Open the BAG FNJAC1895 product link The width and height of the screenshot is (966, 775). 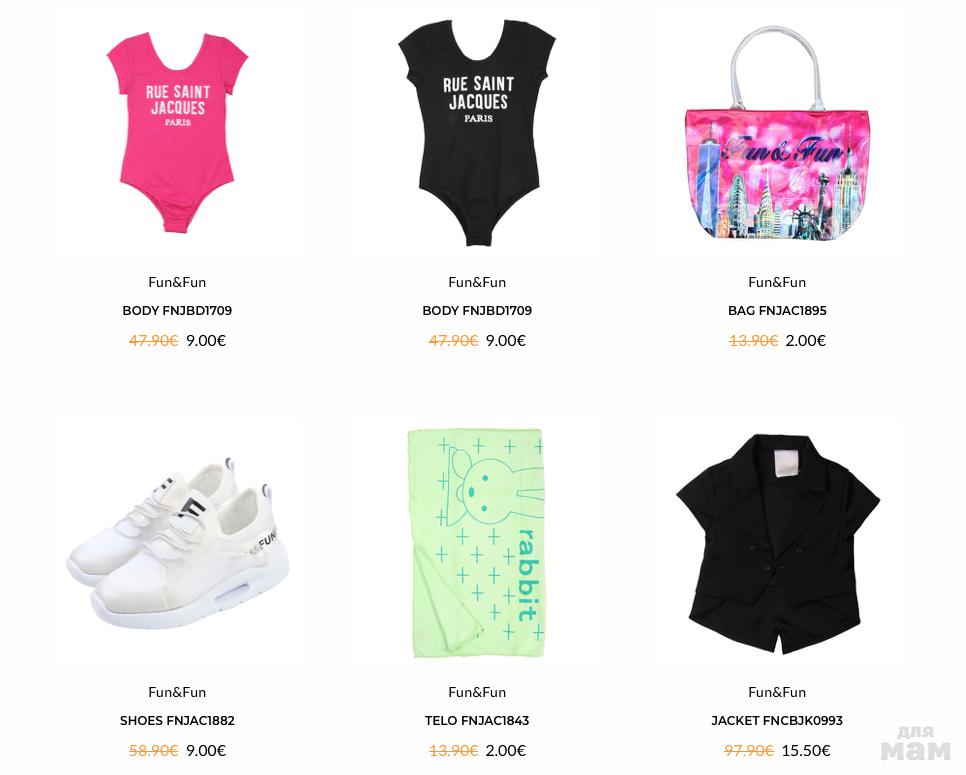coord(777,310)
